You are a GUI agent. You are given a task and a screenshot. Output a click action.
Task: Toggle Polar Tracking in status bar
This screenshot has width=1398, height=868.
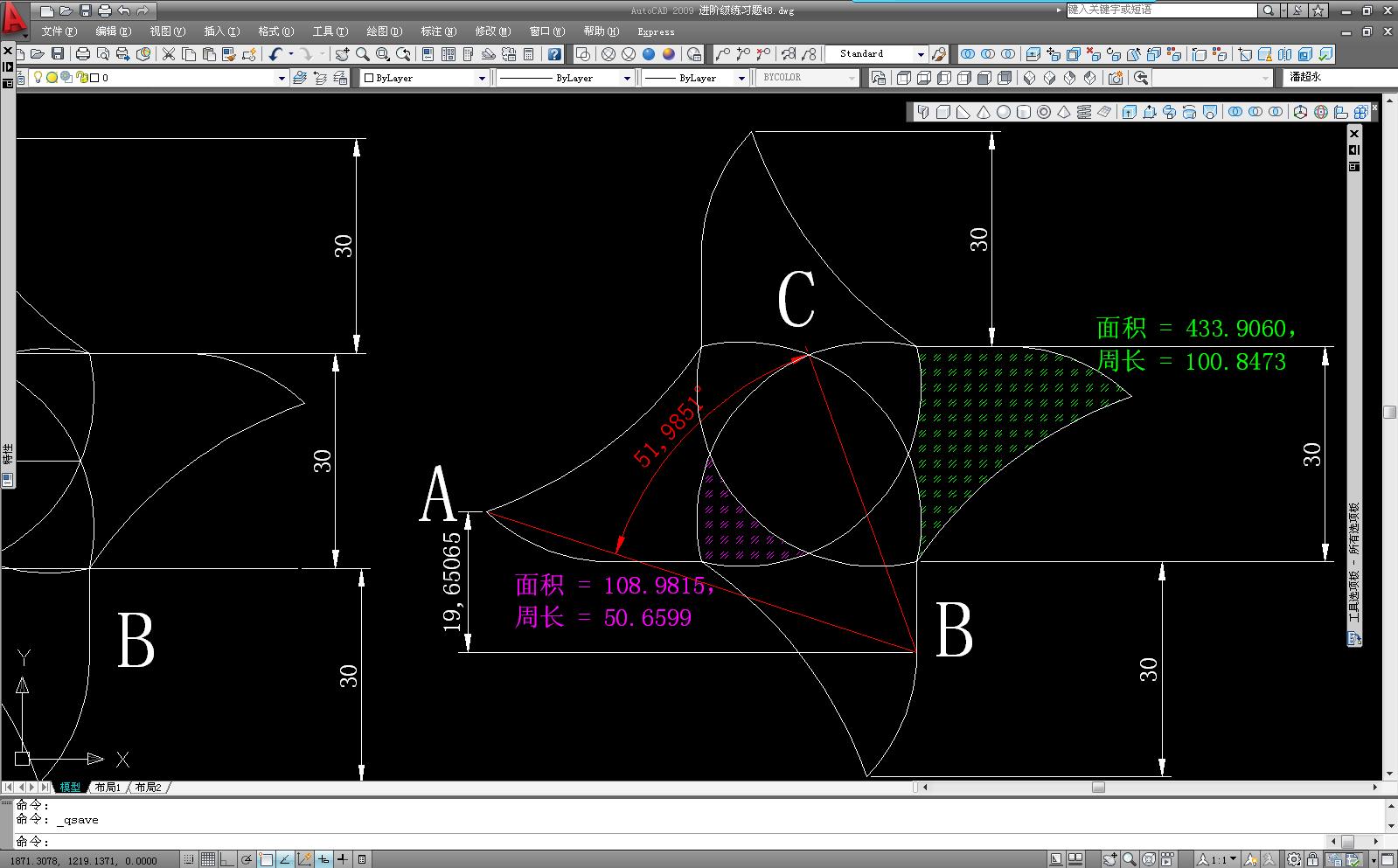[247, 859]
